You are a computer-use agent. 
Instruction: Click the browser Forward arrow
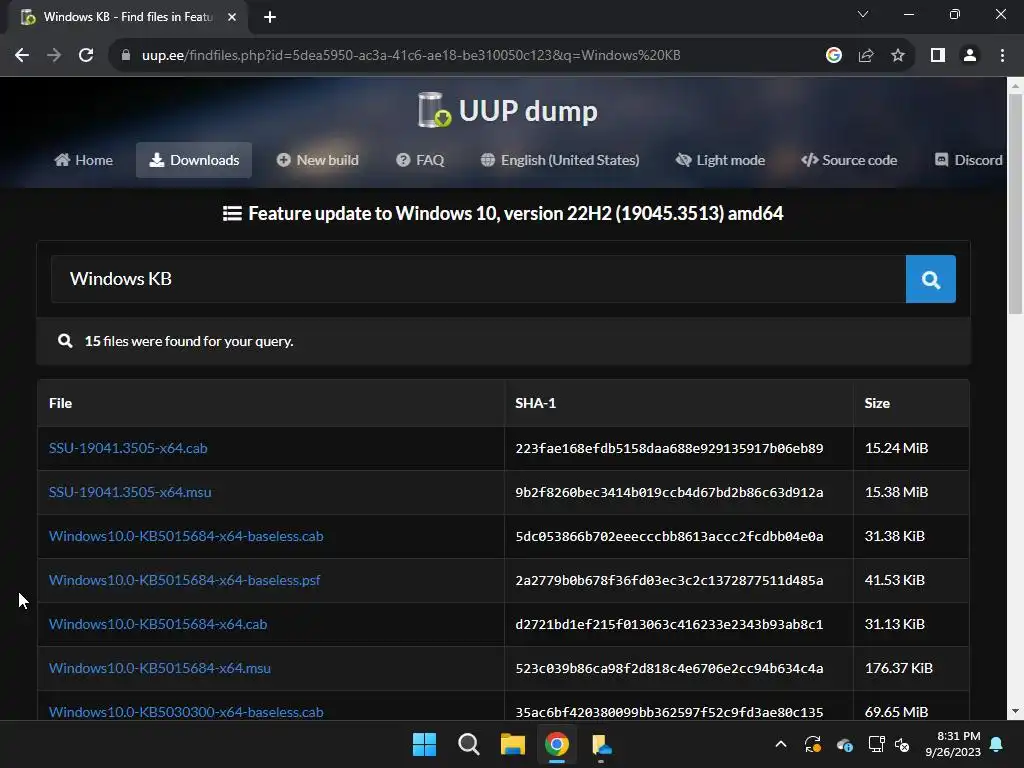point(54,56)
